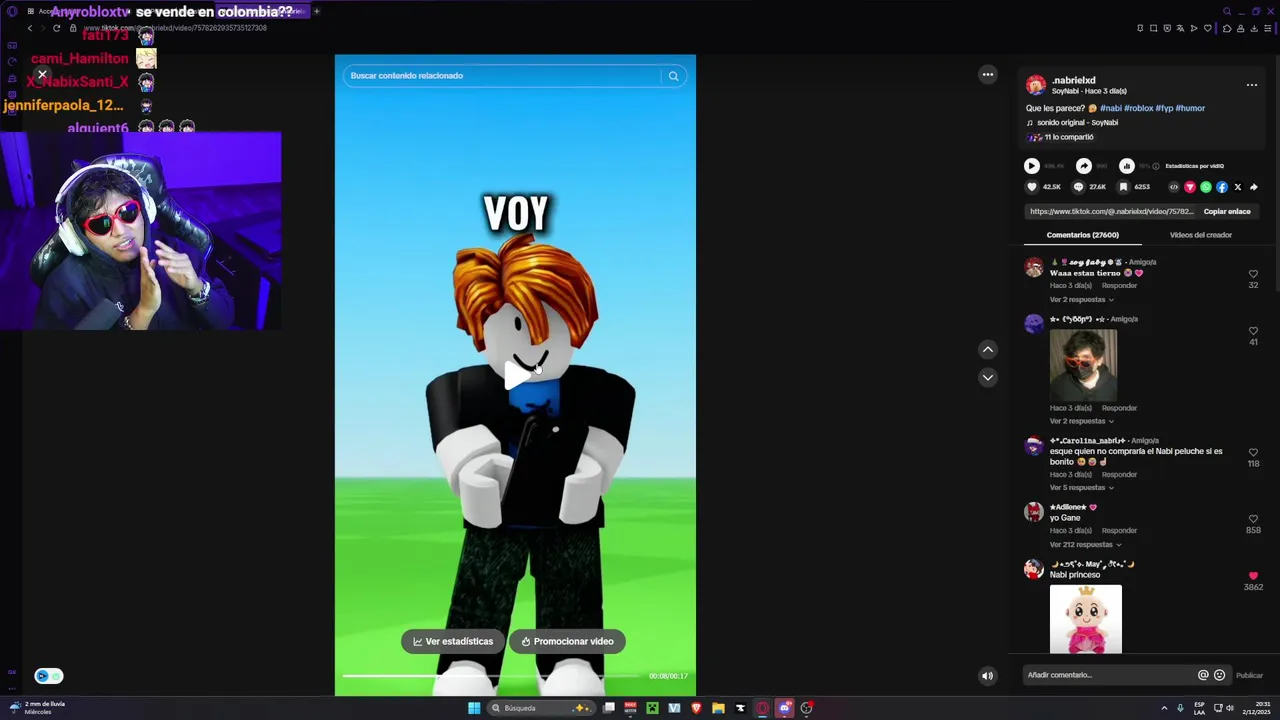The width and height of the screenshot is (1280, 720).
Task: Click the taskbar 'Búsqueda' search box
Action: tap(542, 708)
